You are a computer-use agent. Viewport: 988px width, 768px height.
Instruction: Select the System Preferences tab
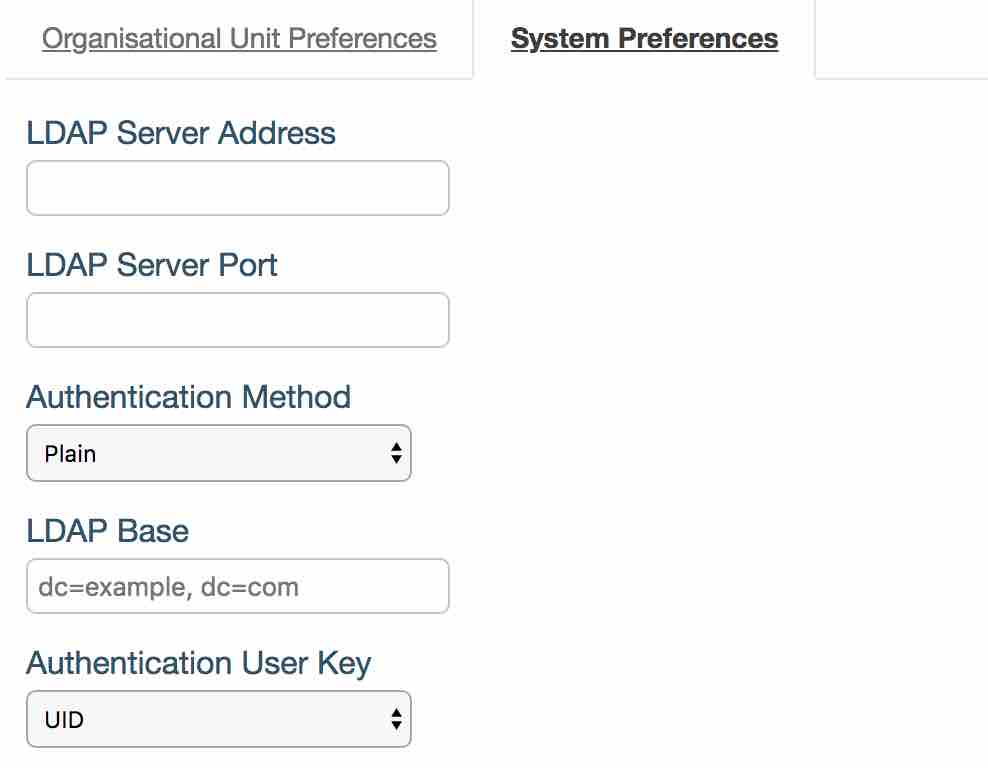pyautogui.click(x=644, y=40)
